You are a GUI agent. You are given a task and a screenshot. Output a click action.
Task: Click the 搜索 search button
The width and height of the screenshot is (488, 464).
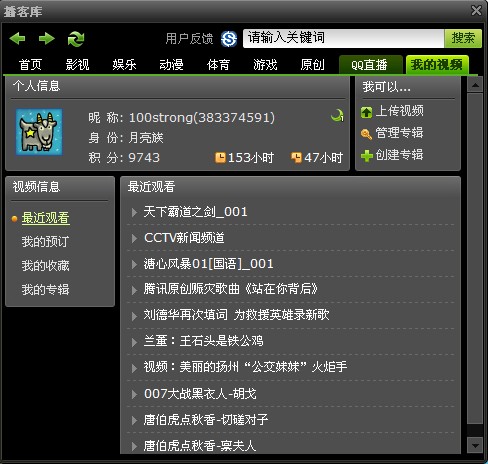[463, 38]
